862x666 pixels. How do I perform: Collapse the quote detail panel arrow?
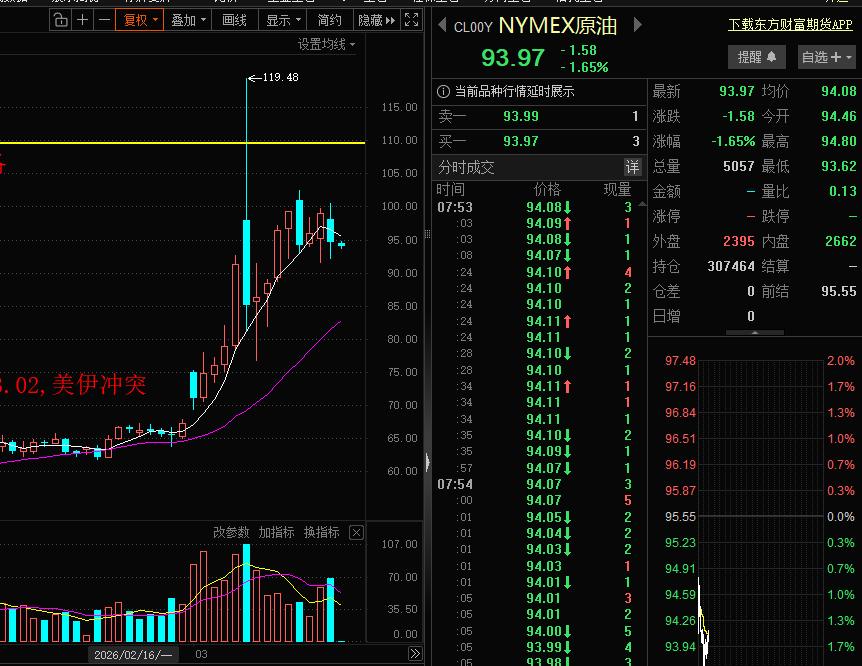pyautogui.click(x=755, y=332)
